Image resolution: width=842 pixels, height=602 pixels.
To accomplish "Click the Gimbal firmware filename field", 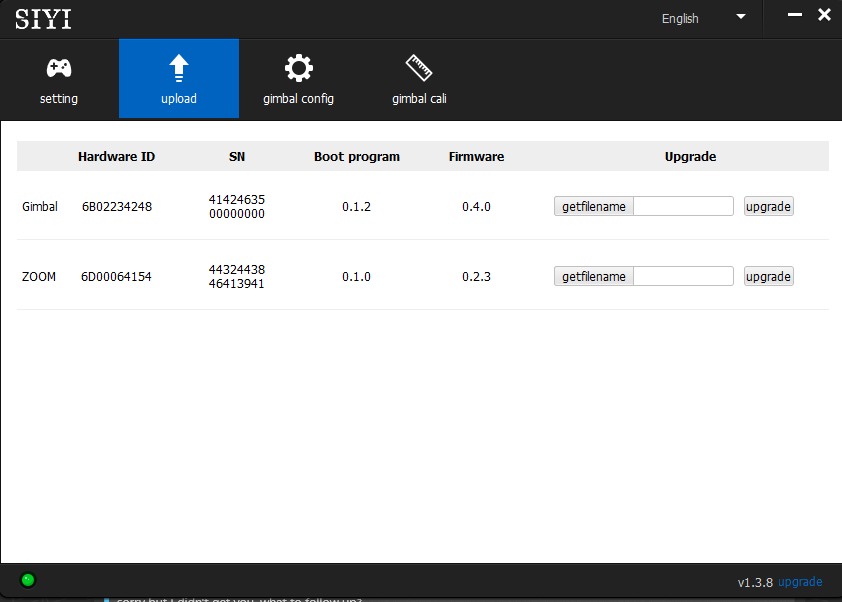I will pyautogui.click(x=684, y=206).
